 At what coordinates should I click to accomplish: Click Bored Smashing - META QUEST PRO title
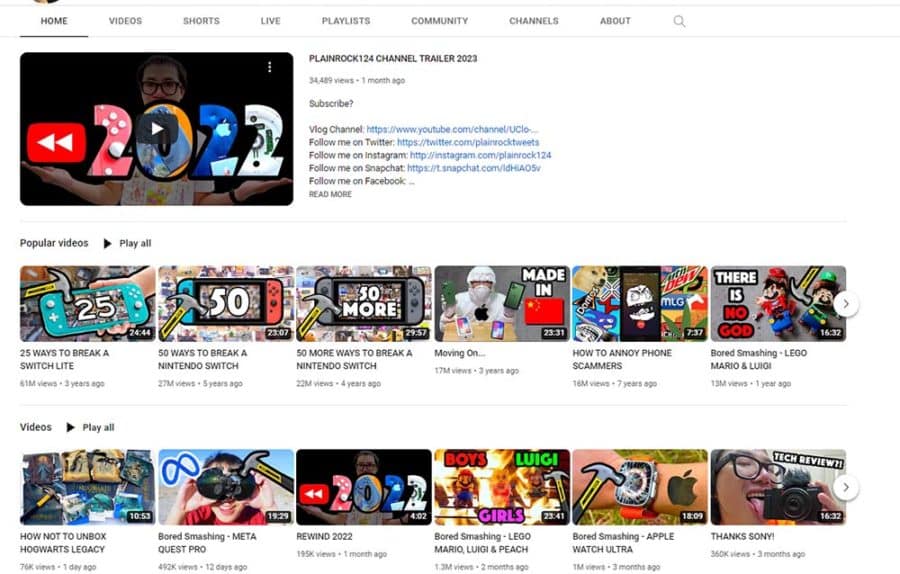[207, 543]
